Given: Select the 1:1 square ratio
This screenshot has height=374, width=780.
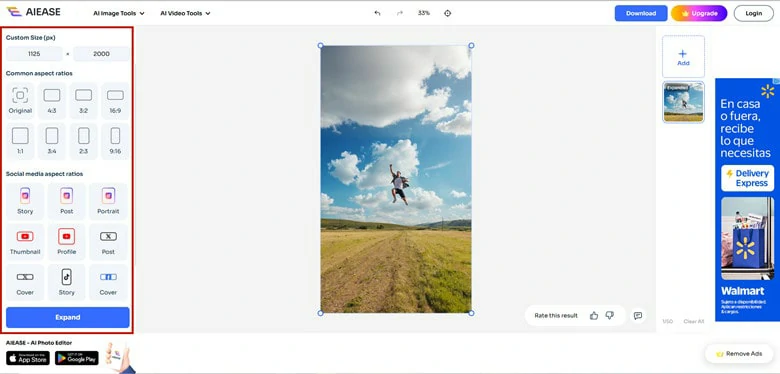Looking at the screenshot, I should 20,142.
